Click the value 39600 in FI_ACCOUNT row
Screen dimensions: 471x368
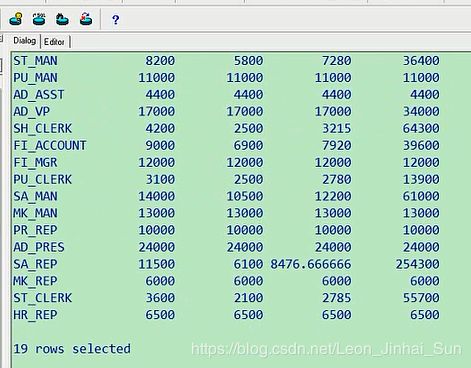(x=421, y=145)
